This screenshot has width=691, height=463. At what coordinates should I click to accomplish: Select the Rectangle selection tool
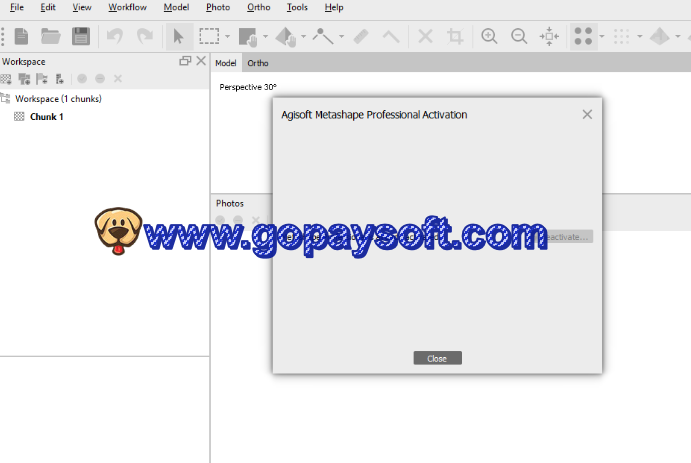[x=209, y=36]
